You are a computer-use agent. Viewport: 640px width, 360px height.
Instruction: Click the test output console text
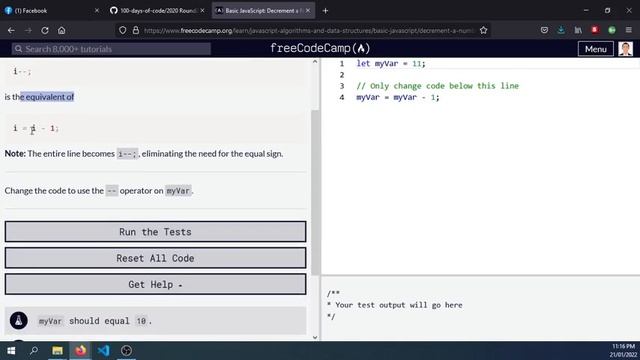395,305
